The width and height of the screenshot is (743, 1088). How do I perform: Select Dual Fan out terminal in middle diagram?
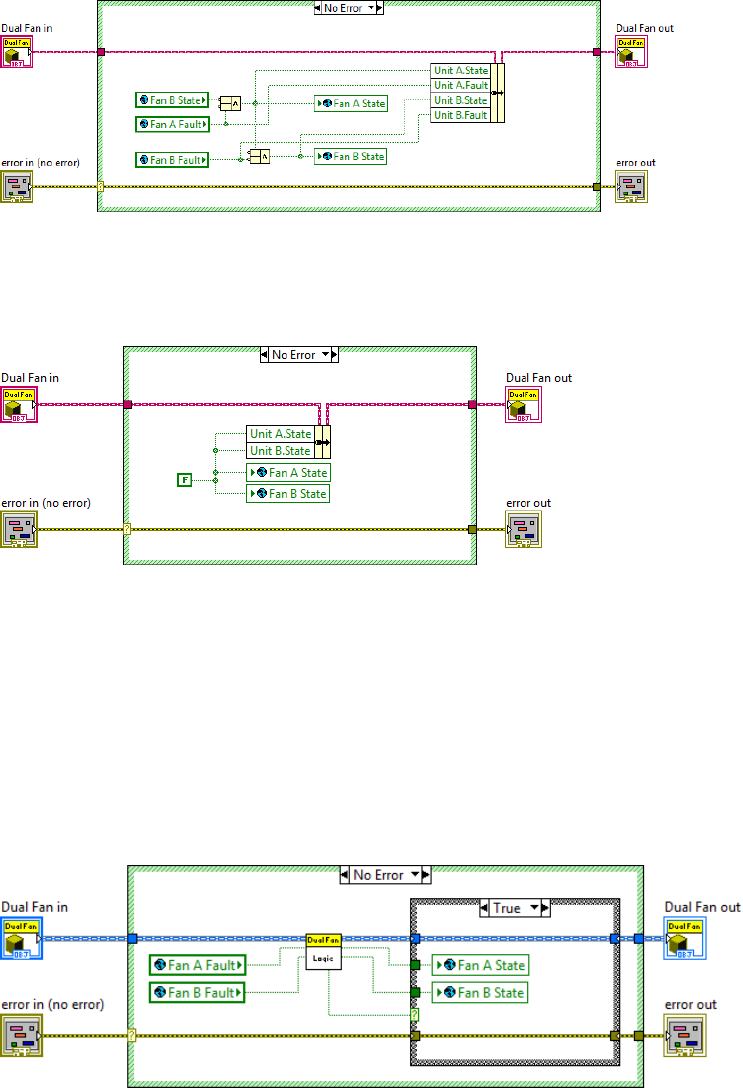[524, 405]
